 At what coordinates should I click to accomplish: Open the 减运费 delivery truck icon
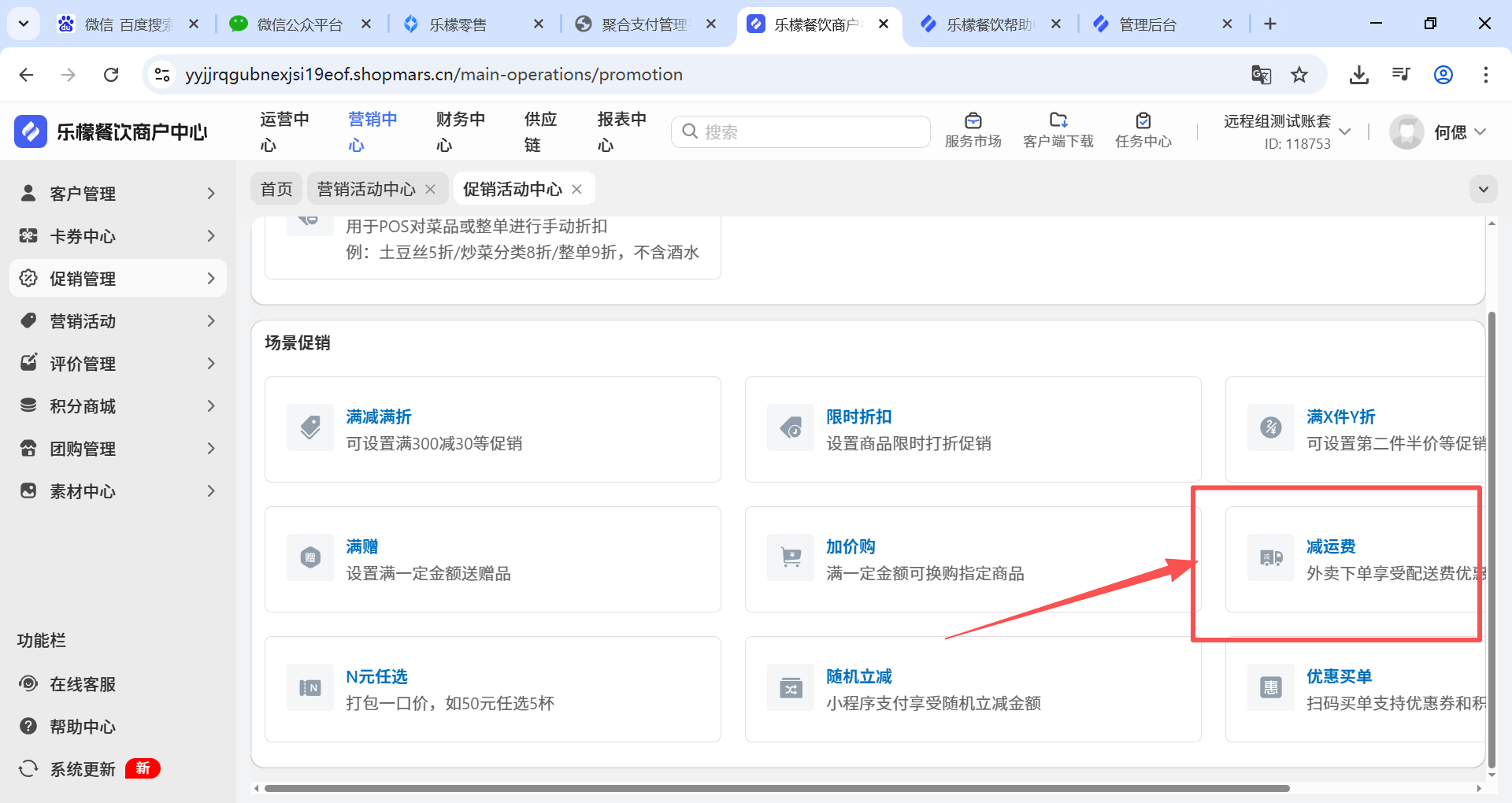tap(1271, 557)
